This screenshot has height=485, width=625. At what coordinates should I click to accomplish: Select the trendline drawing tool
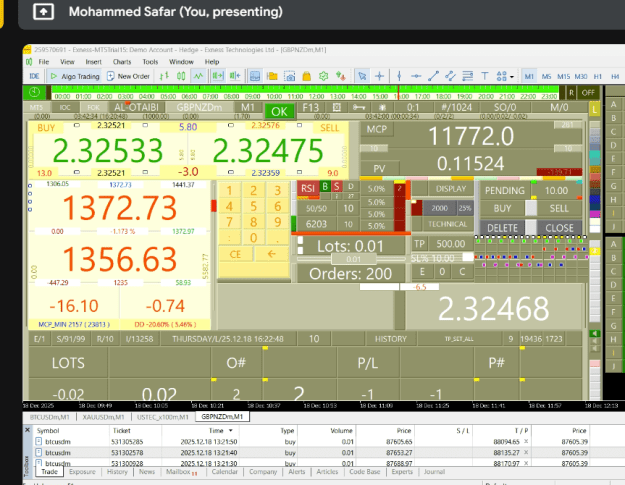tap(433, 76)
